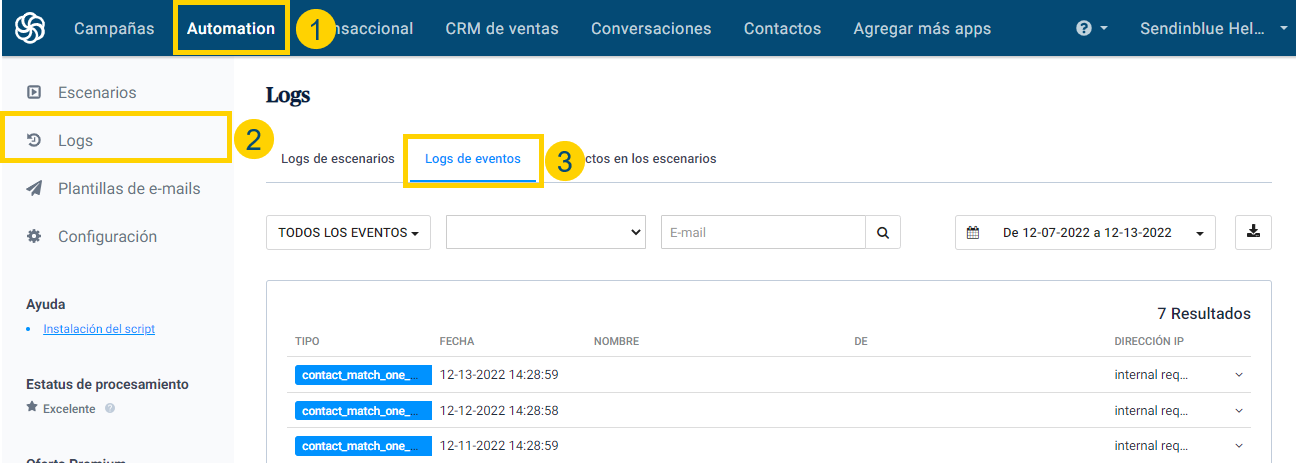
Task: Click the E-mail search input field
Action: click(x=762, y=232)
